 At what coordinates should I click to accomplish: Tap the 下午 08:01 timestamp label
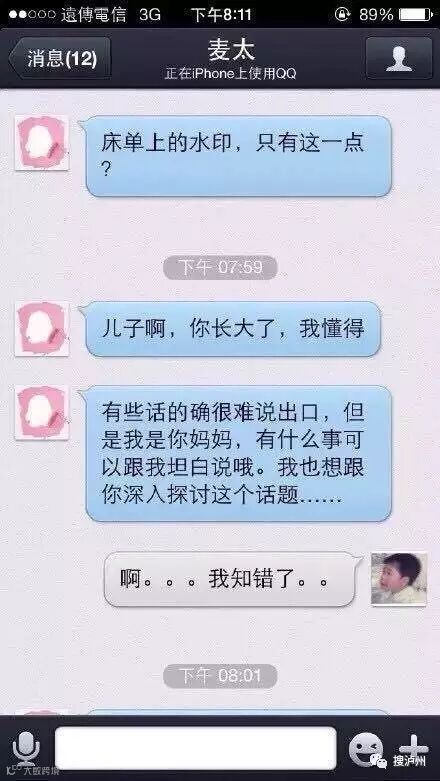pos(220,676)
